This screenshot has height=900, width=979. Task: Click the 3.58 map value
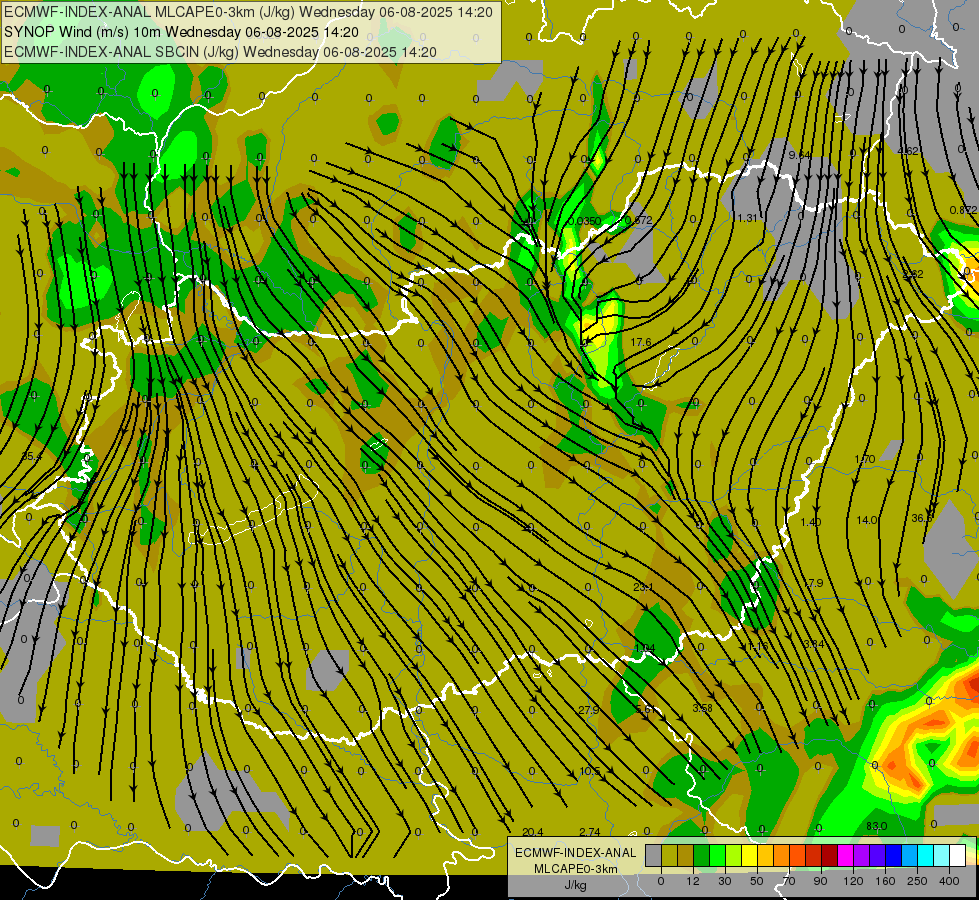pos(702,708)
